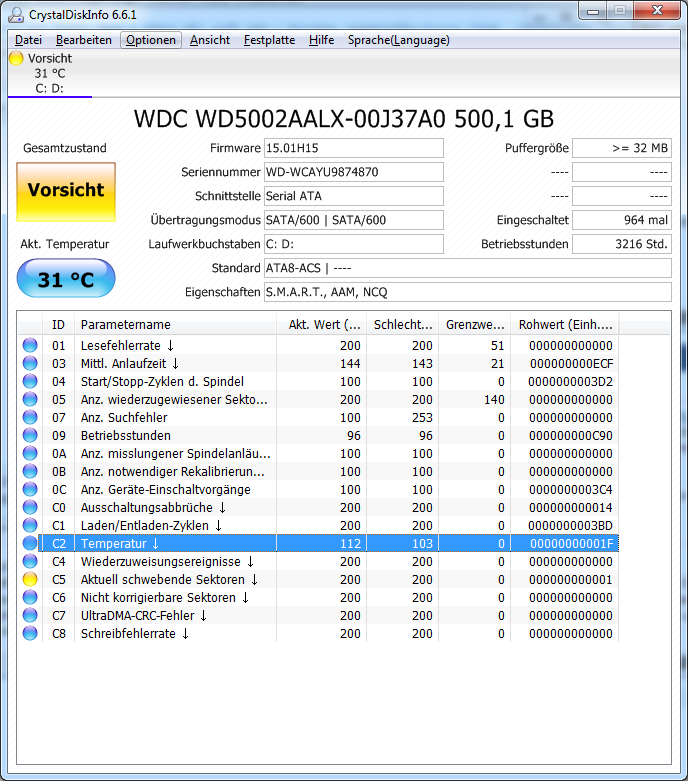This screenshot has height=781, width=688.
Task: Click the Parametername column header
Action: coord(175,325)
